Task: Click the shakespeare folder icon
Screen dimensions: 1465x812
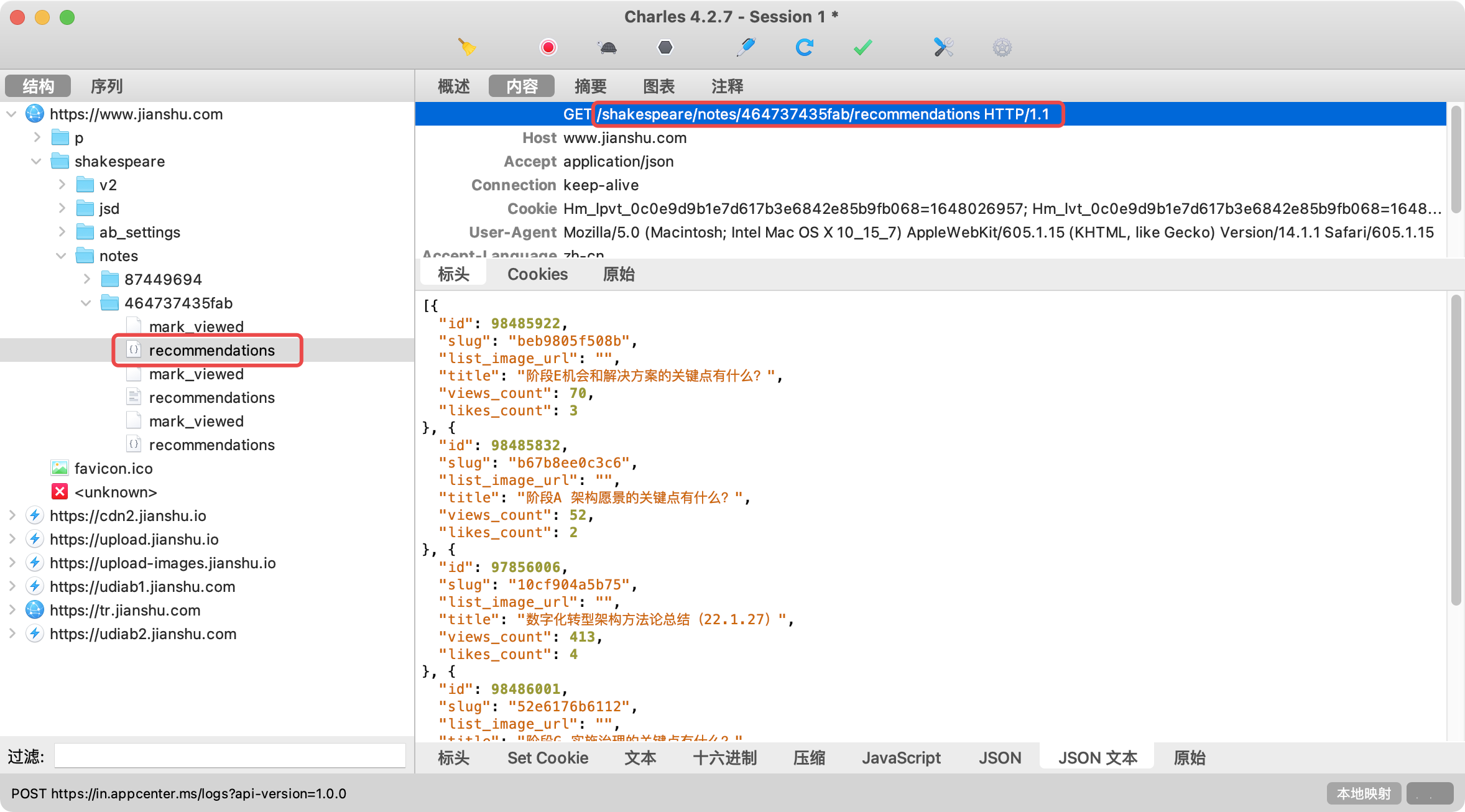Action: point(60,161)
